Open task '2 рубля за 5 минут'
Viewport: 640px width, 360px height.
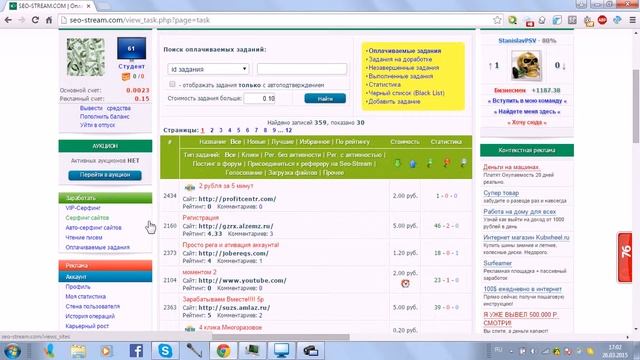click(x=226, y=186)
